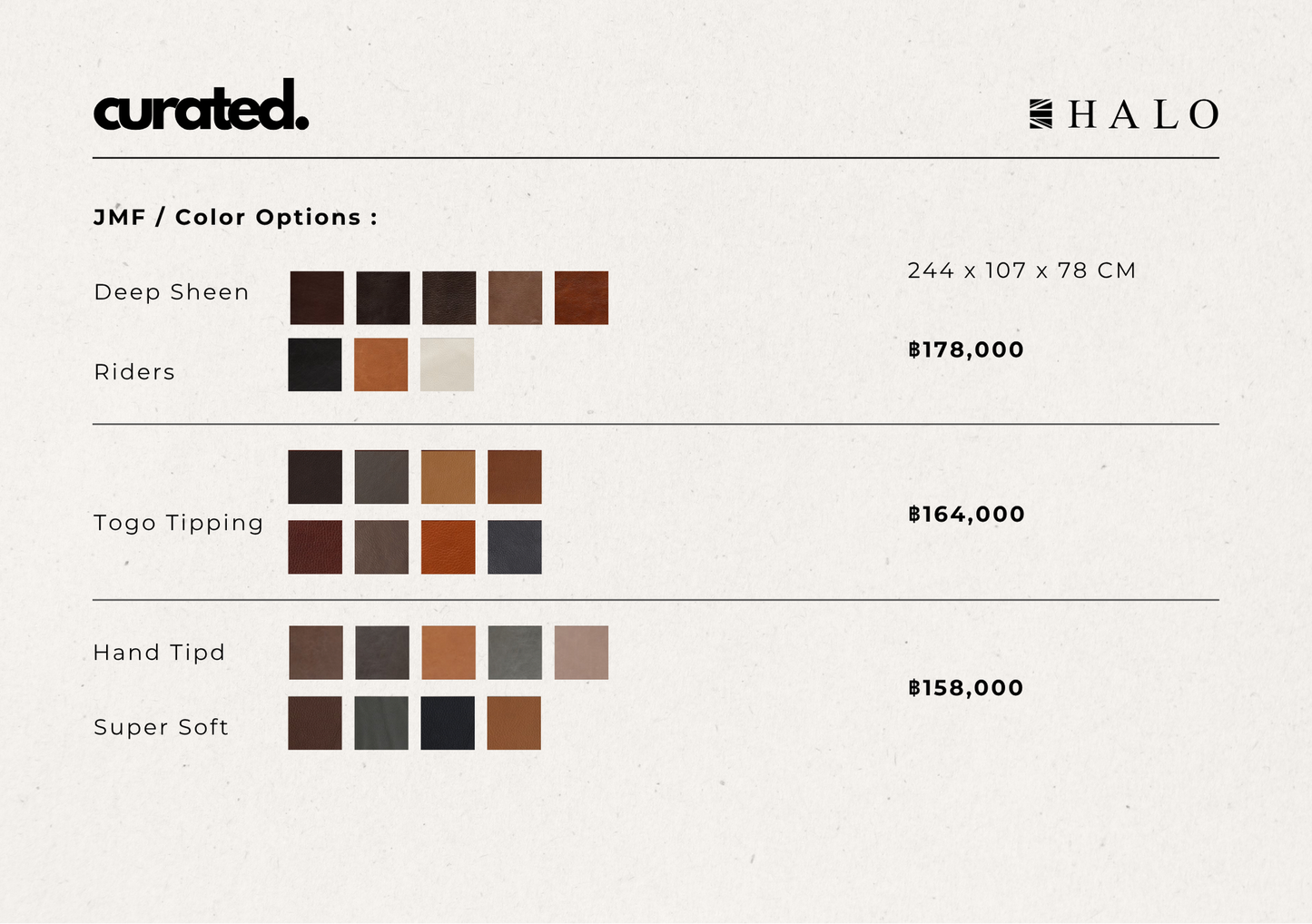1312x924 pixels.
Task: Choose the black Riders swatch
Action: (x=315, y=365)
